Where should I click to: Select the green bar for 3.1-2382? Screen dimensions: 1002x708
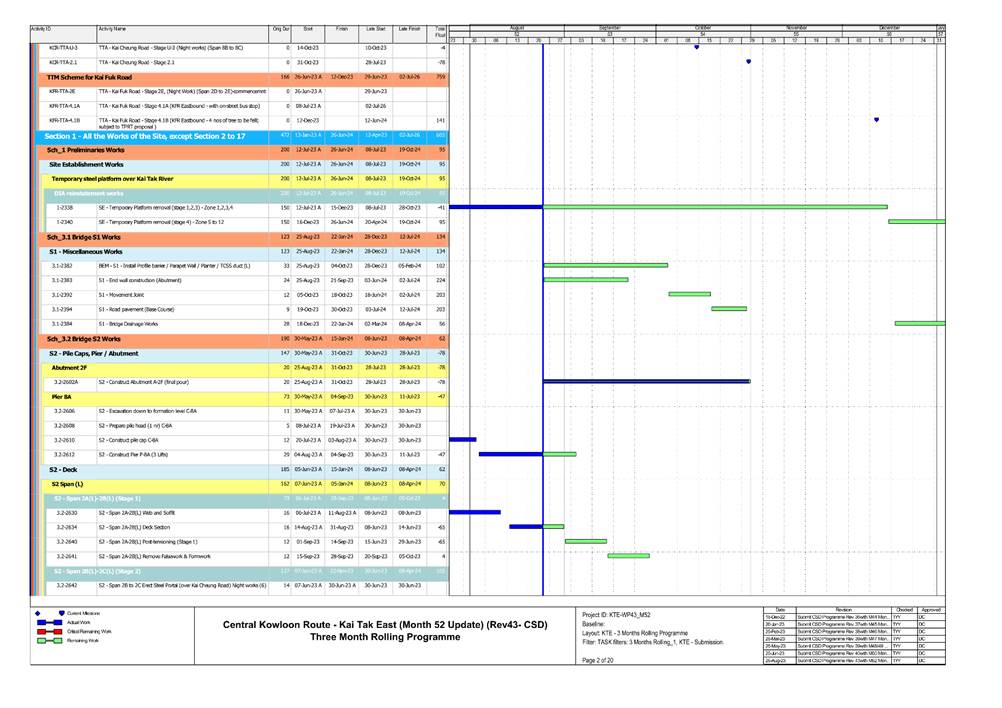pos(605,266)
